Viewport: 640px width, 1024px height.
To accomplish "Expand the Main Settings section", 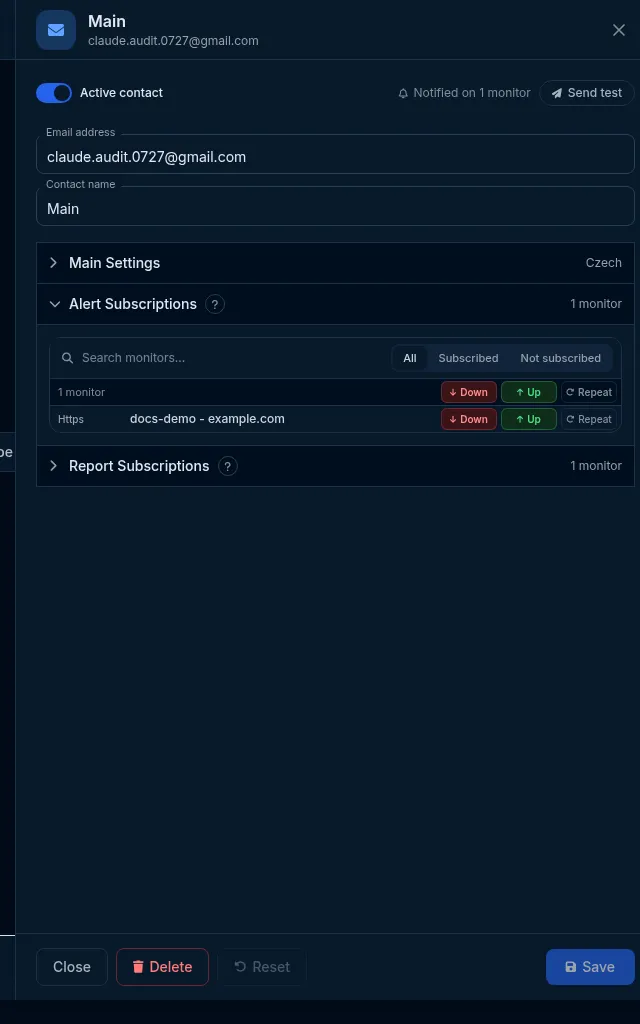I will [335, 263].
